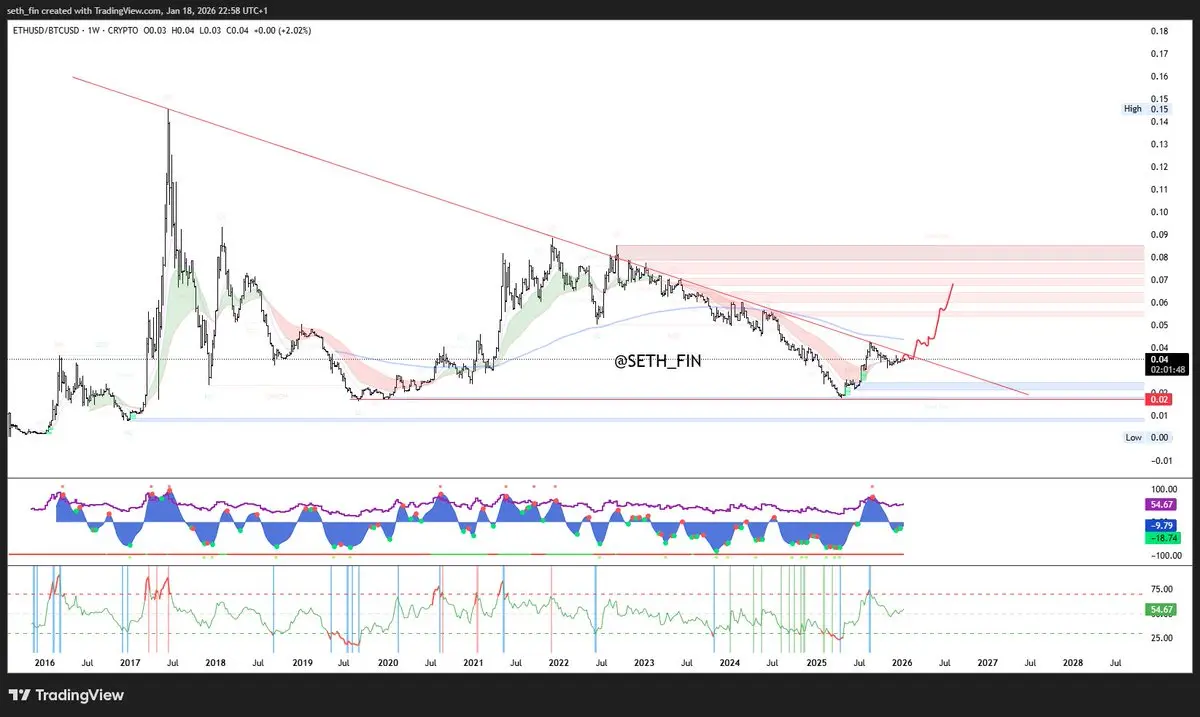Click the blue -9.79 indicator value tag

tap(1163, 525)
